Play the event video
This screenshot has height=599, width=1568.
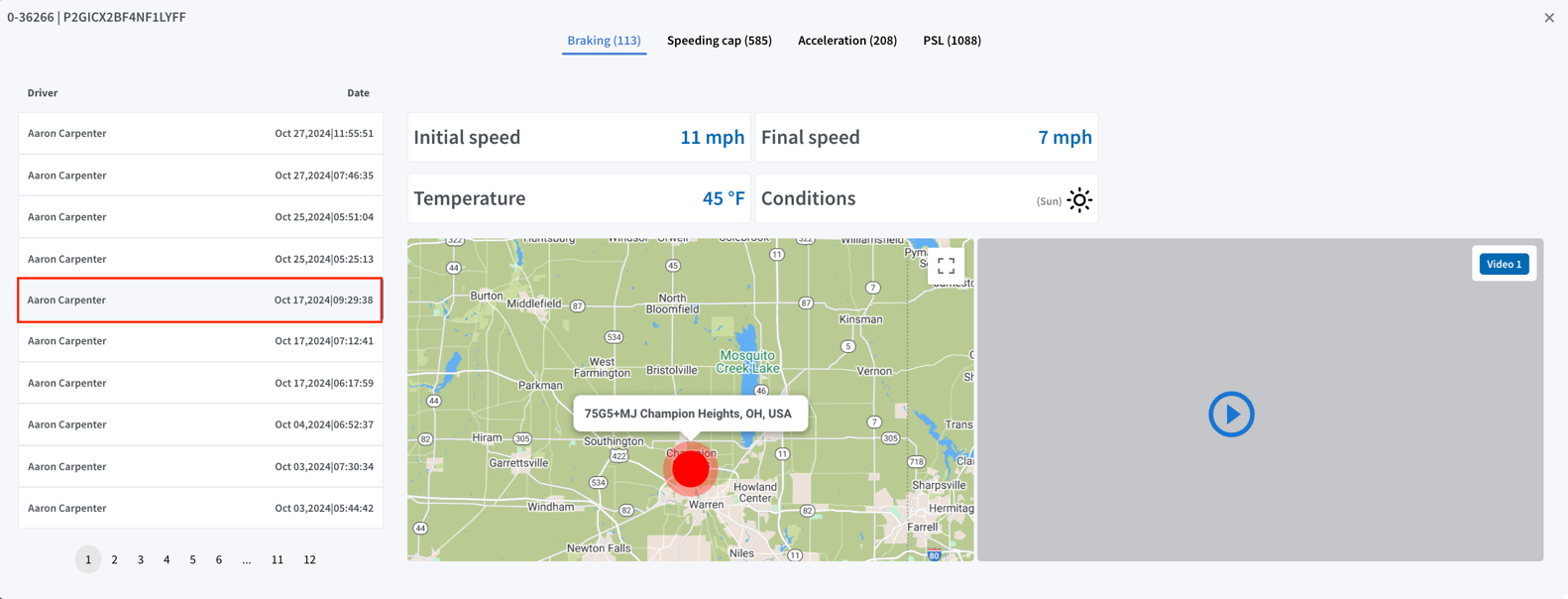[1231, 414]
